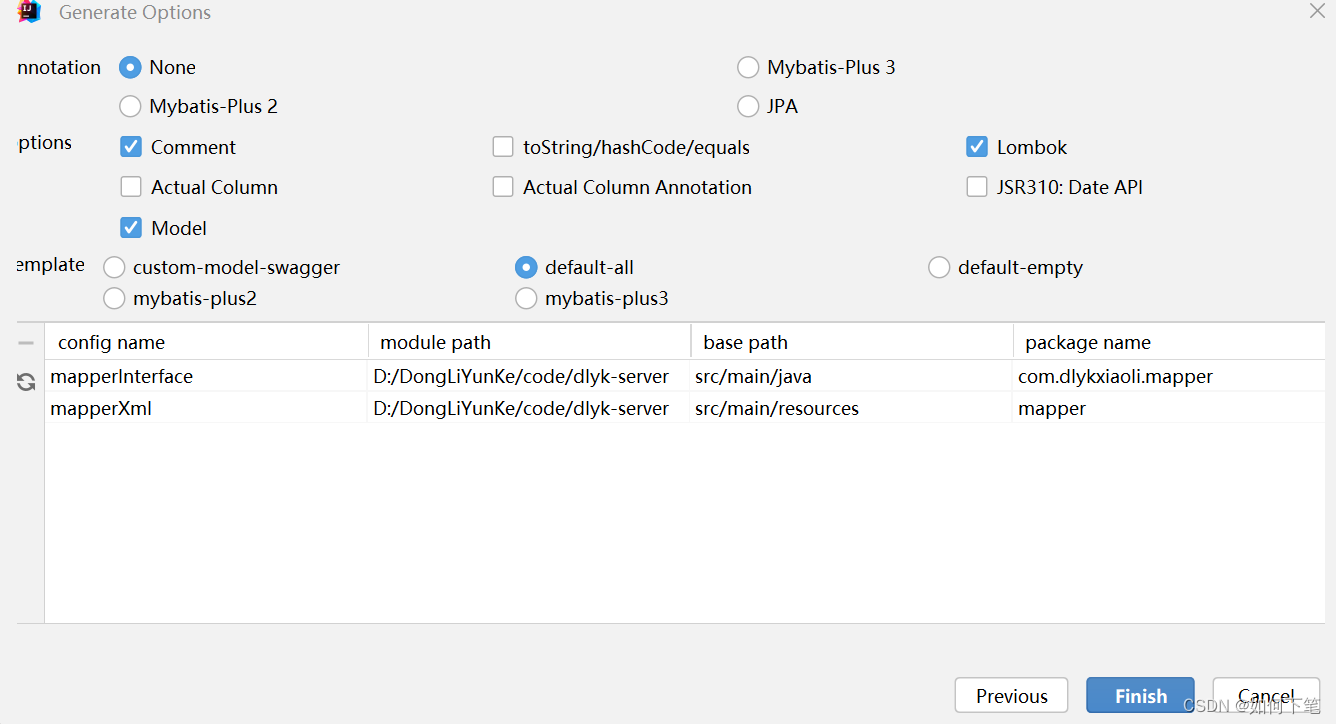Select the default-empty template
Image resolution: width=1336 pixels, height=724 pixels.
click(x=939, y=267)
